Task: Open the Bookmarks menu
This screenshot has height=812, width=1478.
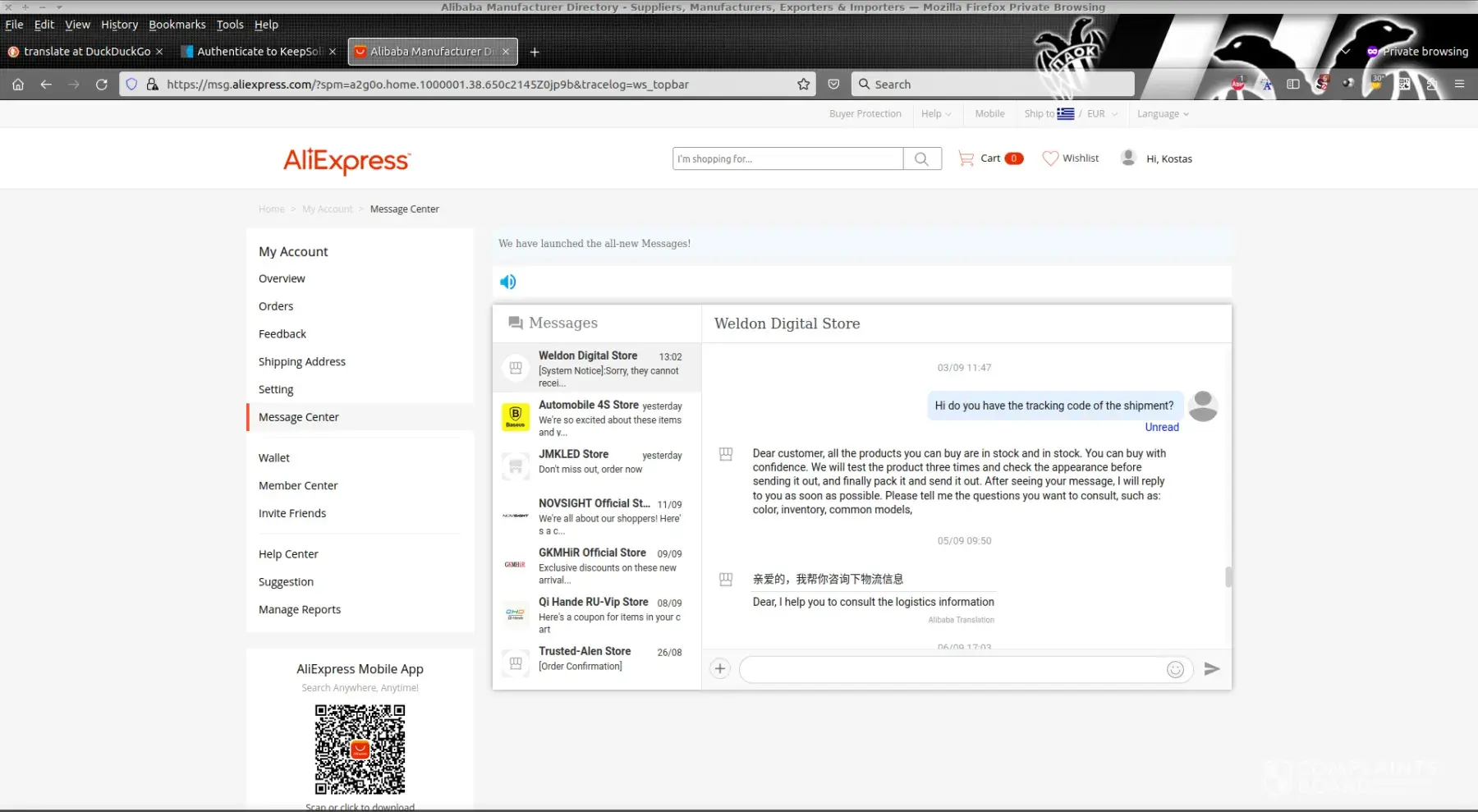Action: (x=177, y=25)
